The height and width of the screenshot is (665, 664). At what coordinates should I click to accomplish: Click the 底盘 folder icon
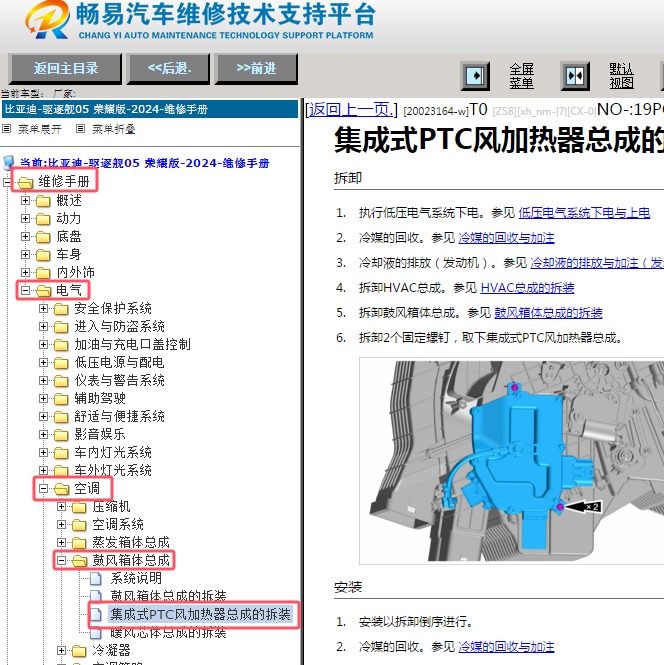pyautogui.click(x=43, y=237)
